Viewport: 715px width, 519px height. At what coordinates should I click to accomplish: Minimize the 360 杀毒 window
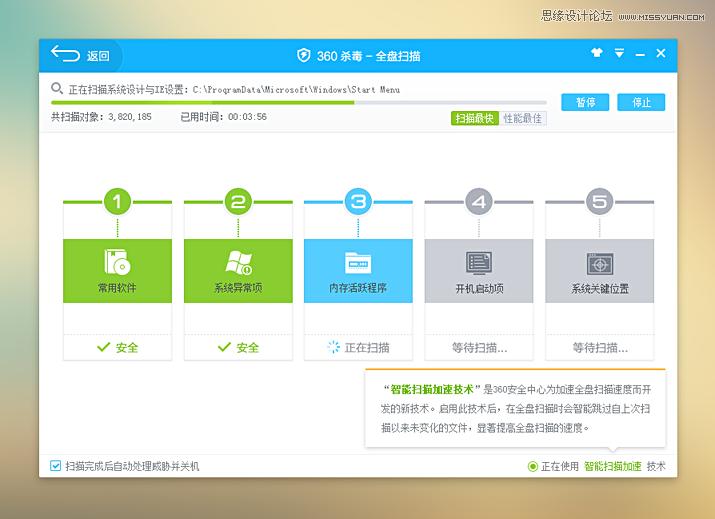(640, 54)
